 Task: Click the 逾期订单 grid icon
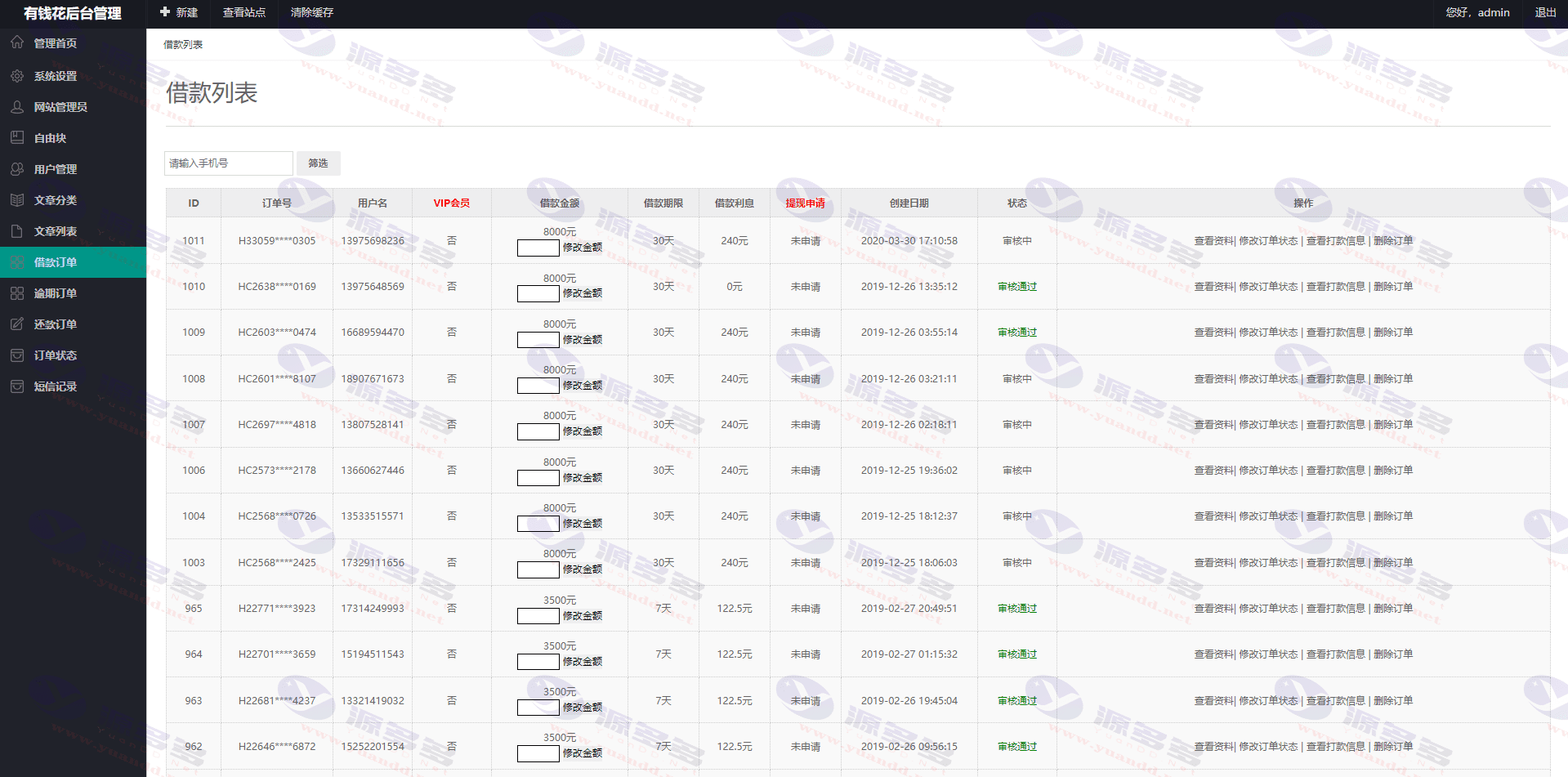coord(17,293)
